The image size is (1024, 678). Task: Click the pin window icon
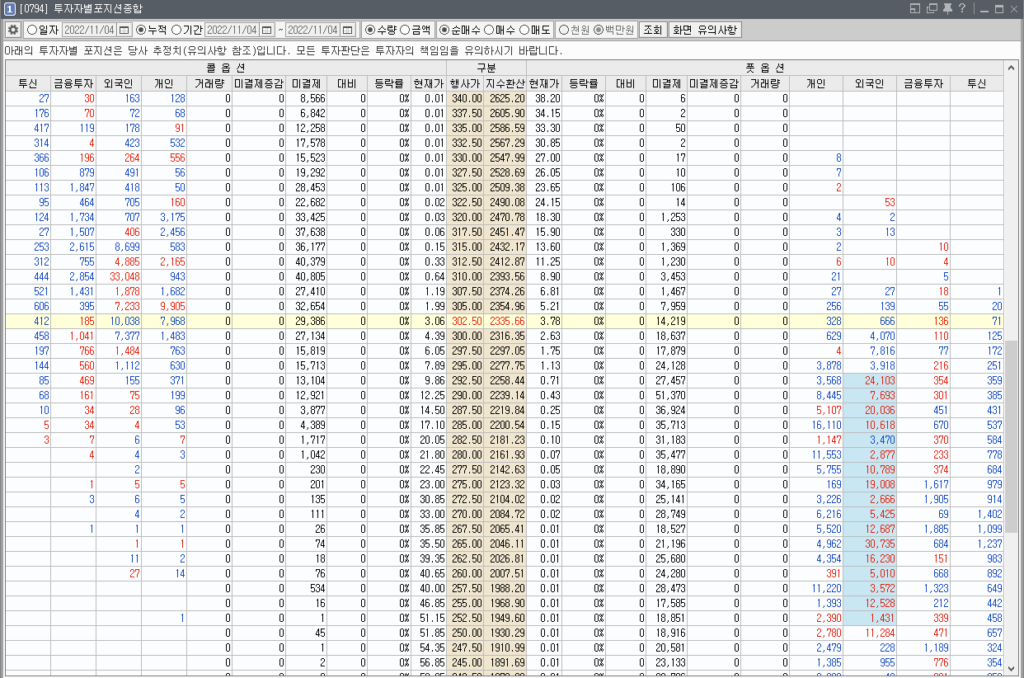pyautogui.click(x=947, y=9)
